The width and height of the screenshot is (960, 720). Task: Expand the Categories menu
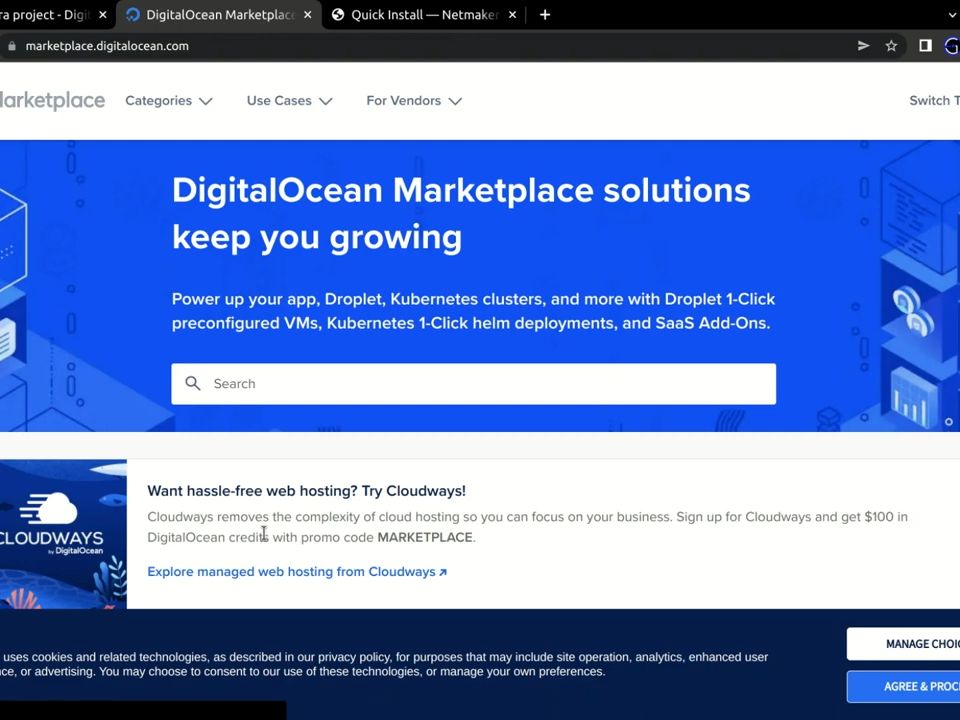point(168,101)
